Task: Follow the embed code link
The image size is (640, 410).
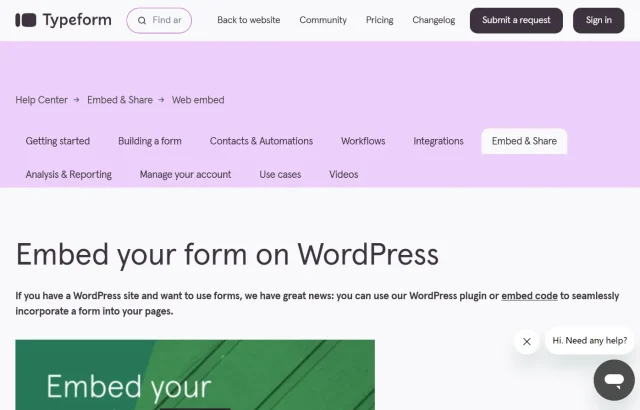Action: 529,296
